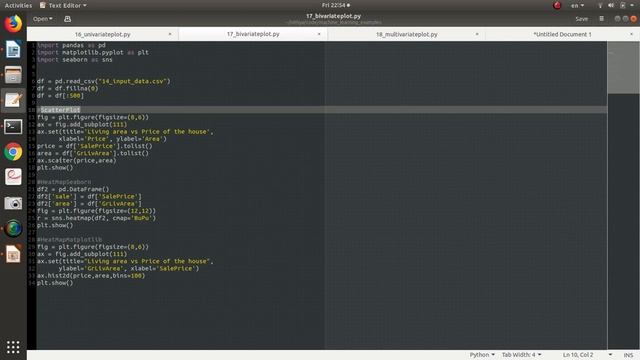Switch to the 18_multivariateplot.py tab
Screen dimensions: 640x360
tap(407, 34)
